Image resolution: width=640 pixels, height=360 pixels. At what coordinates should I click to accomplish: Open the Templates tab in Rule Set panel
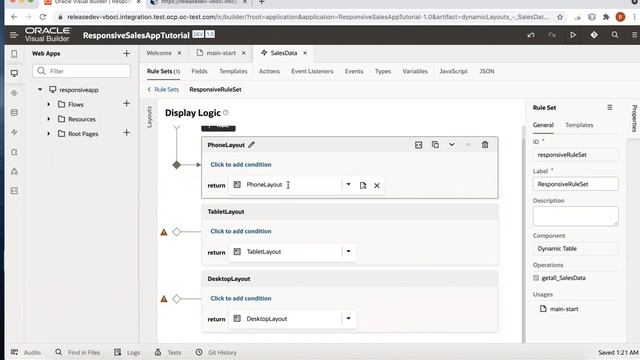point(579,125)
